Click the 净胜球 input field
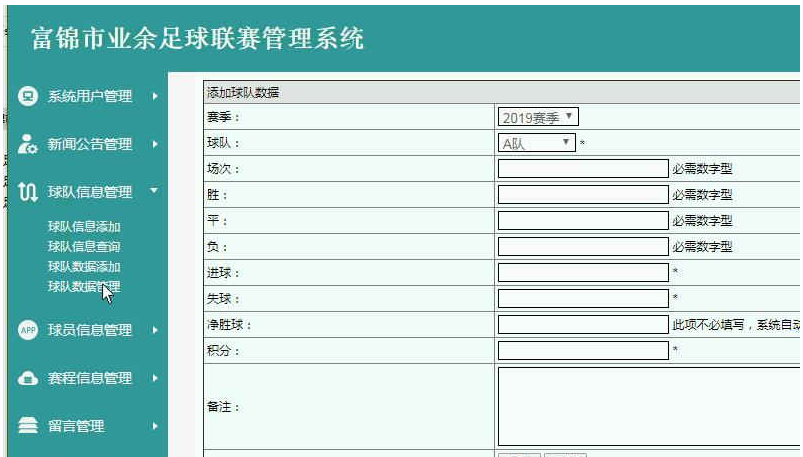This screenshot has width=803, height=457. [583, 324]
